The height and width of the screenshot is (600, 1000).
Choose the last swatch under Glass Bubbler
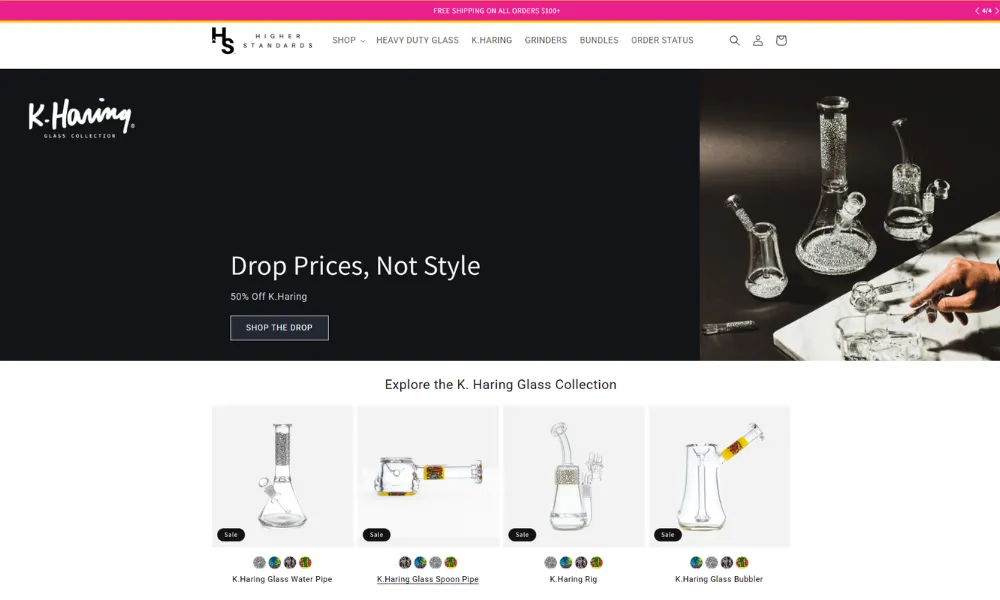742,563
